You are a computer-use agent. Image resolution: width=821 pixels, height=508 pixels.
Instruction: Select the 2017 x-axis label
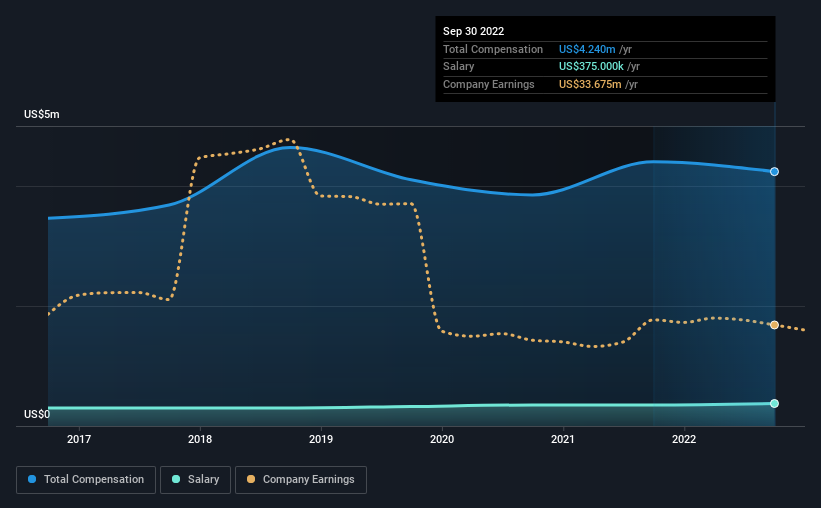pyautogui.click(x=79, y=439)
